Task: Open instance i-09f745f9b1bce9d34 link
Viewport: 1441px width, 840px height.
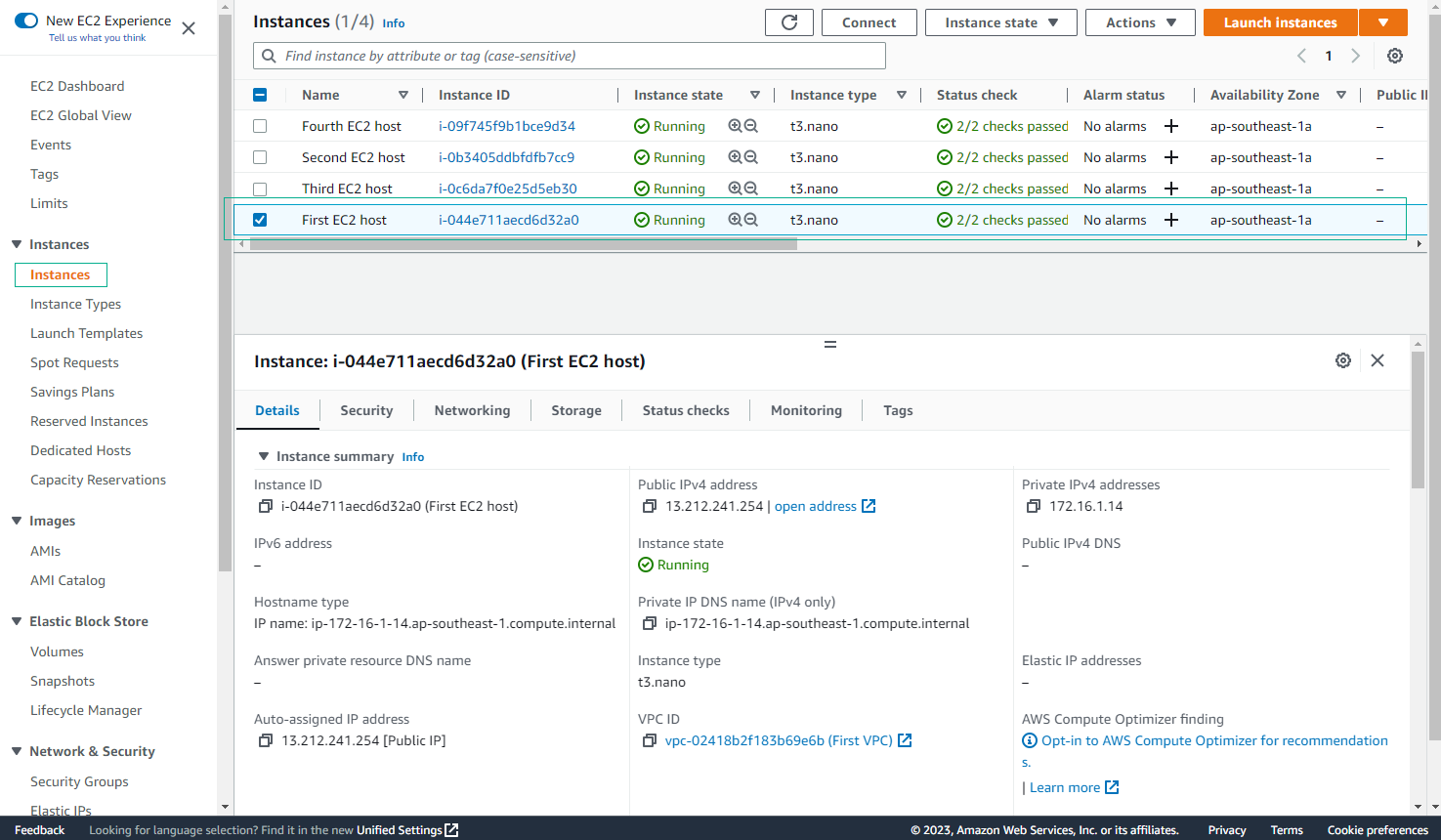Action: click(507, 126)
